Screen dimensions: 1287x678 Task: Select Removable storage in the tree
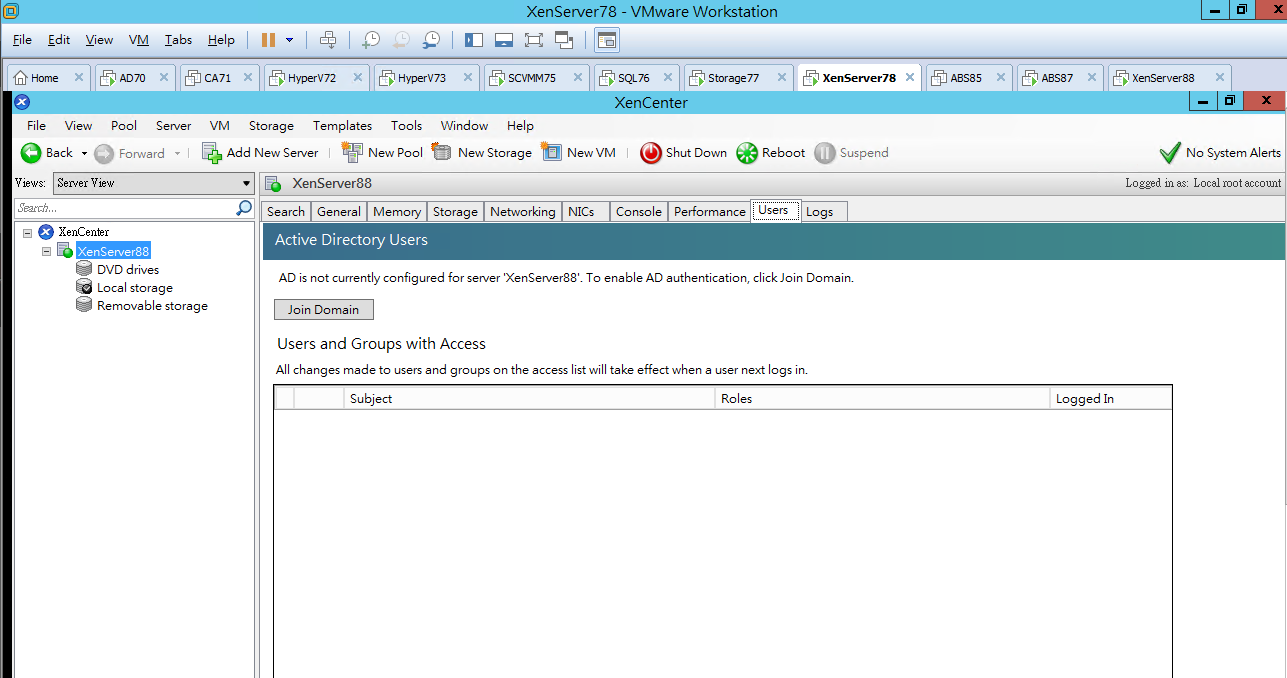coord(152,306)
